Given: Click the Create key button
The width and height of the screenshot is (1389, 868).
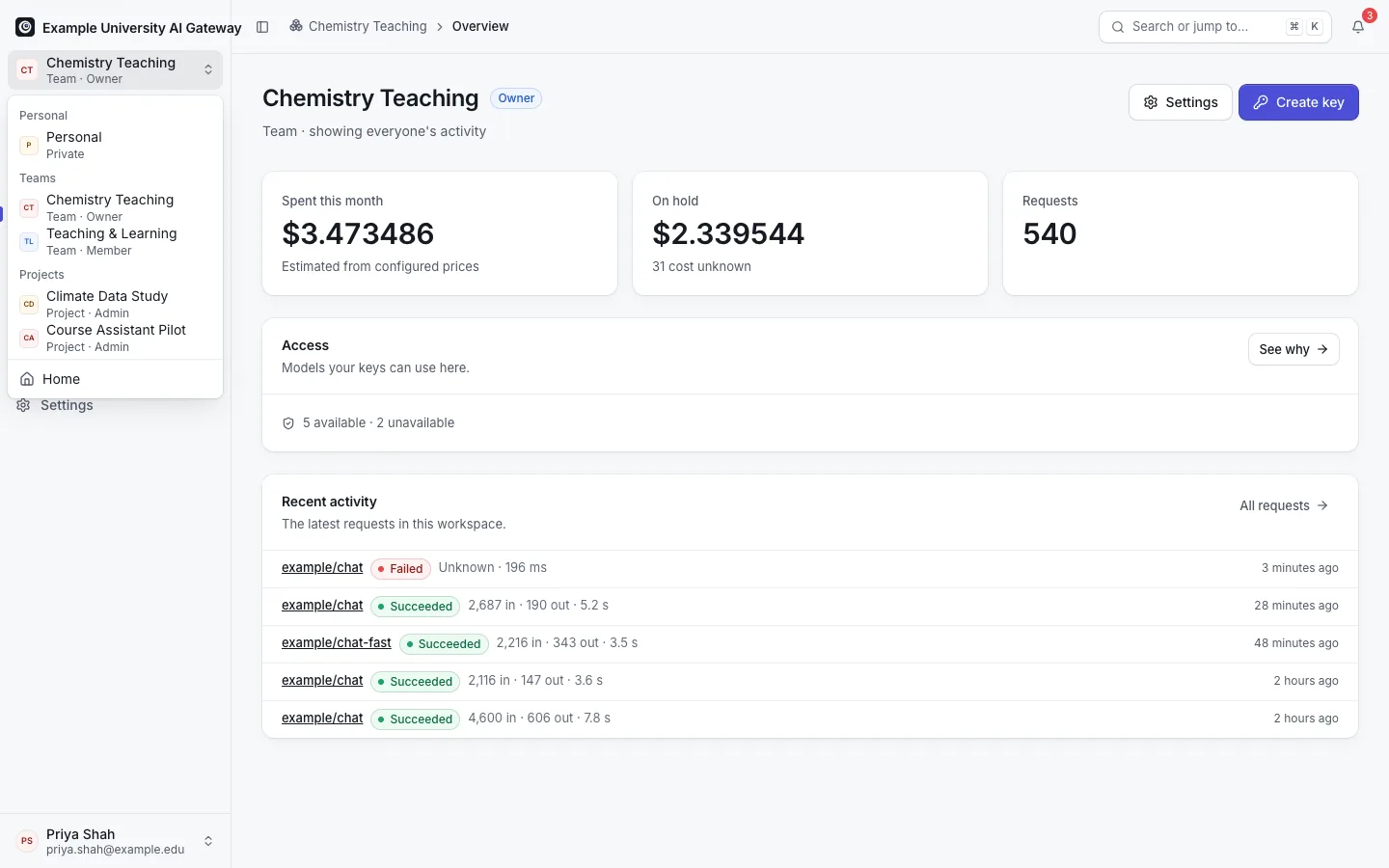Looking at the screenshot, I should tap(1298, 102).
